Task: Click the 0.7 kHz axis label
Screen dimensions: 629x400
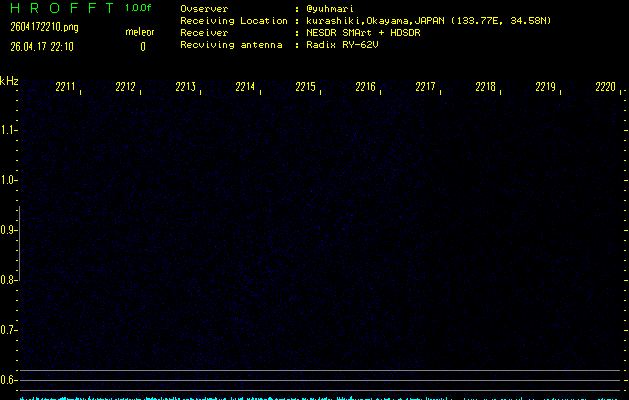Action: pos(8,330)
